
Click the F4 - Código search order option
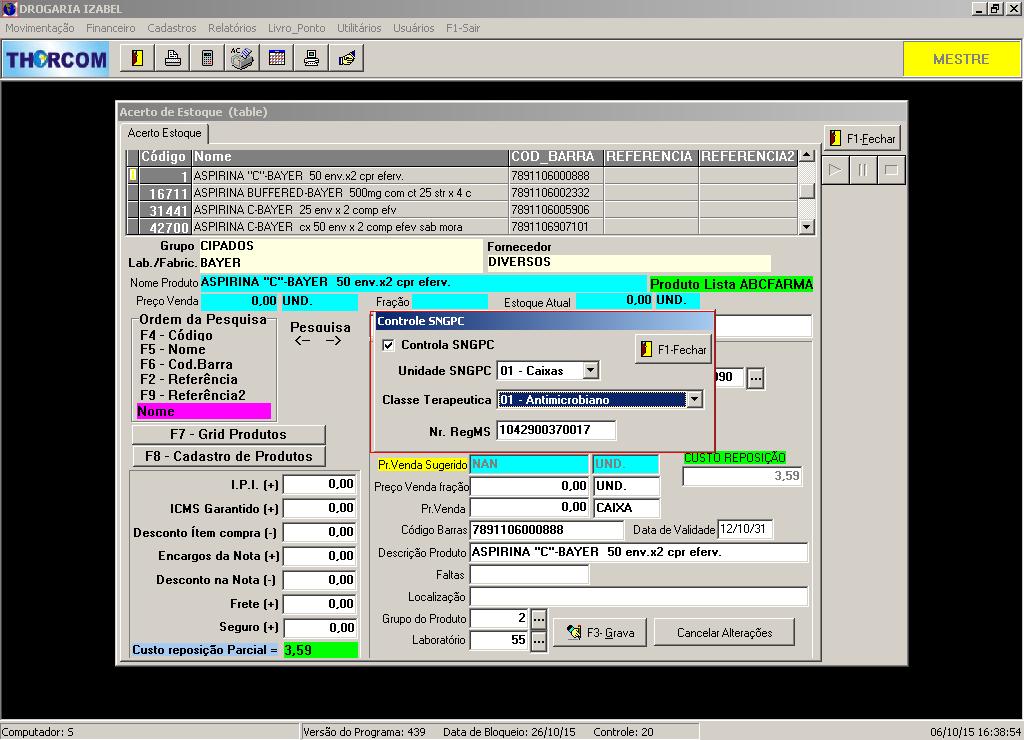176,335
